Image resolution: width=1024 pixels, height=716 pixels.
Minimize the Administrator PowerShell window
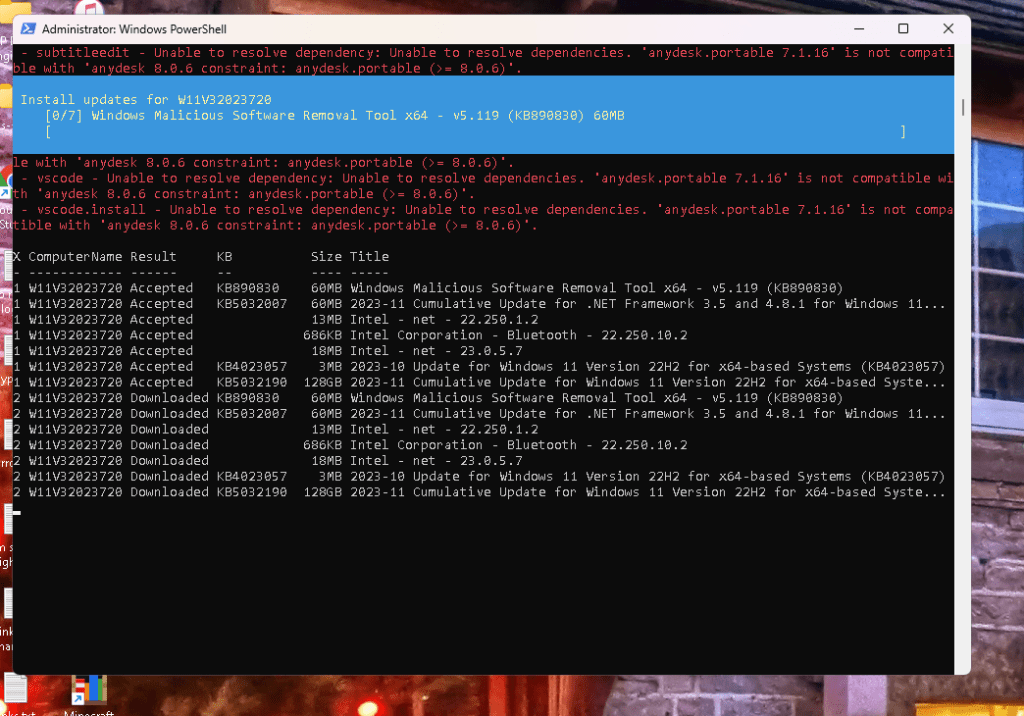point(859,29)
